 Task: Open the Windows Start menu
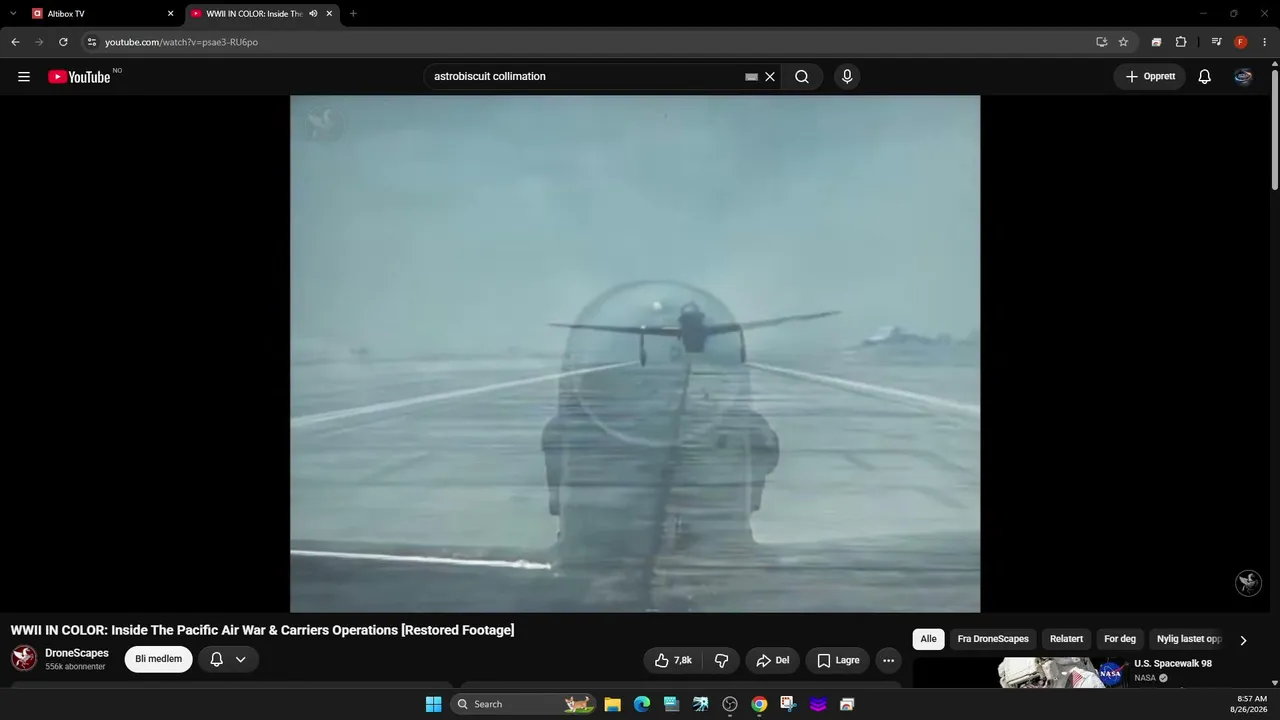tap(433, 704)
